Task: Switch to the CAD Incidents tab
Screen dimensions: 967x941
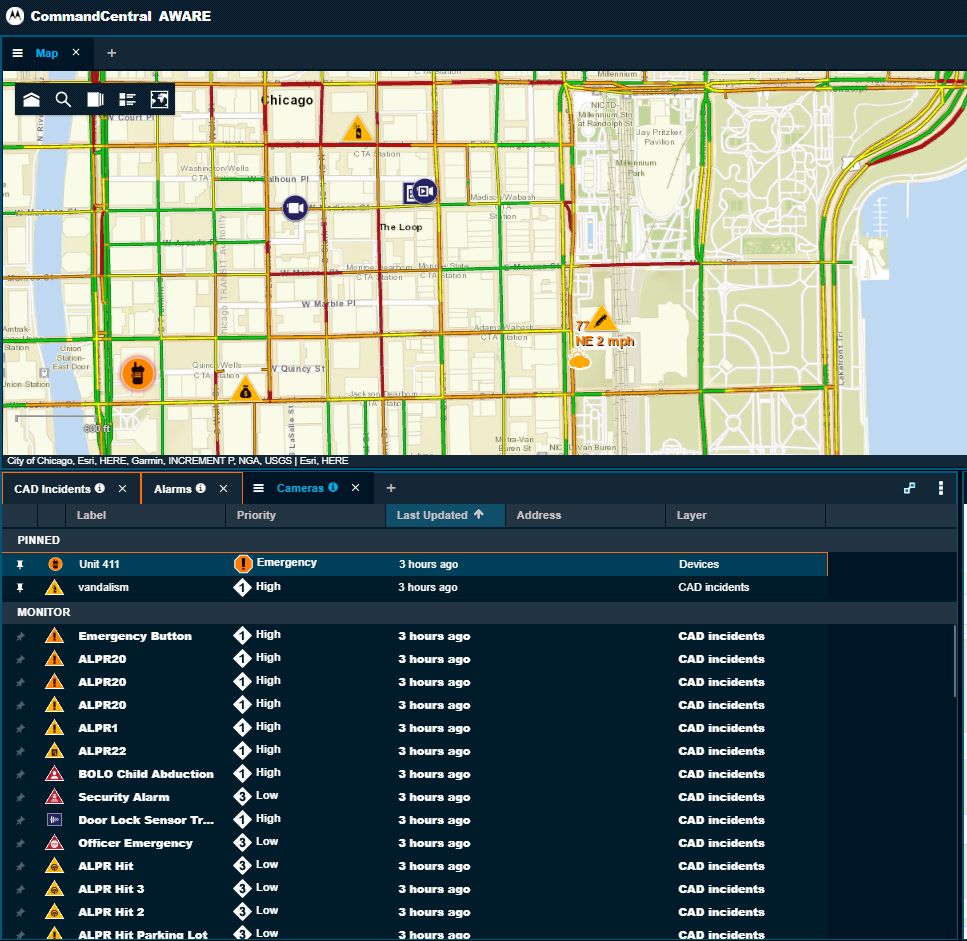Action: pos(52,489)
